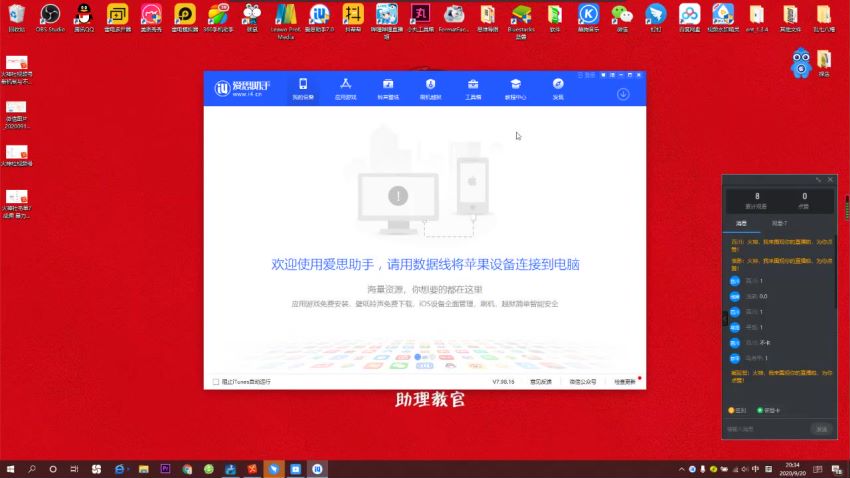Click the WeChat official account link
Screen dimensions: 850x478
[x=583, y=382]
